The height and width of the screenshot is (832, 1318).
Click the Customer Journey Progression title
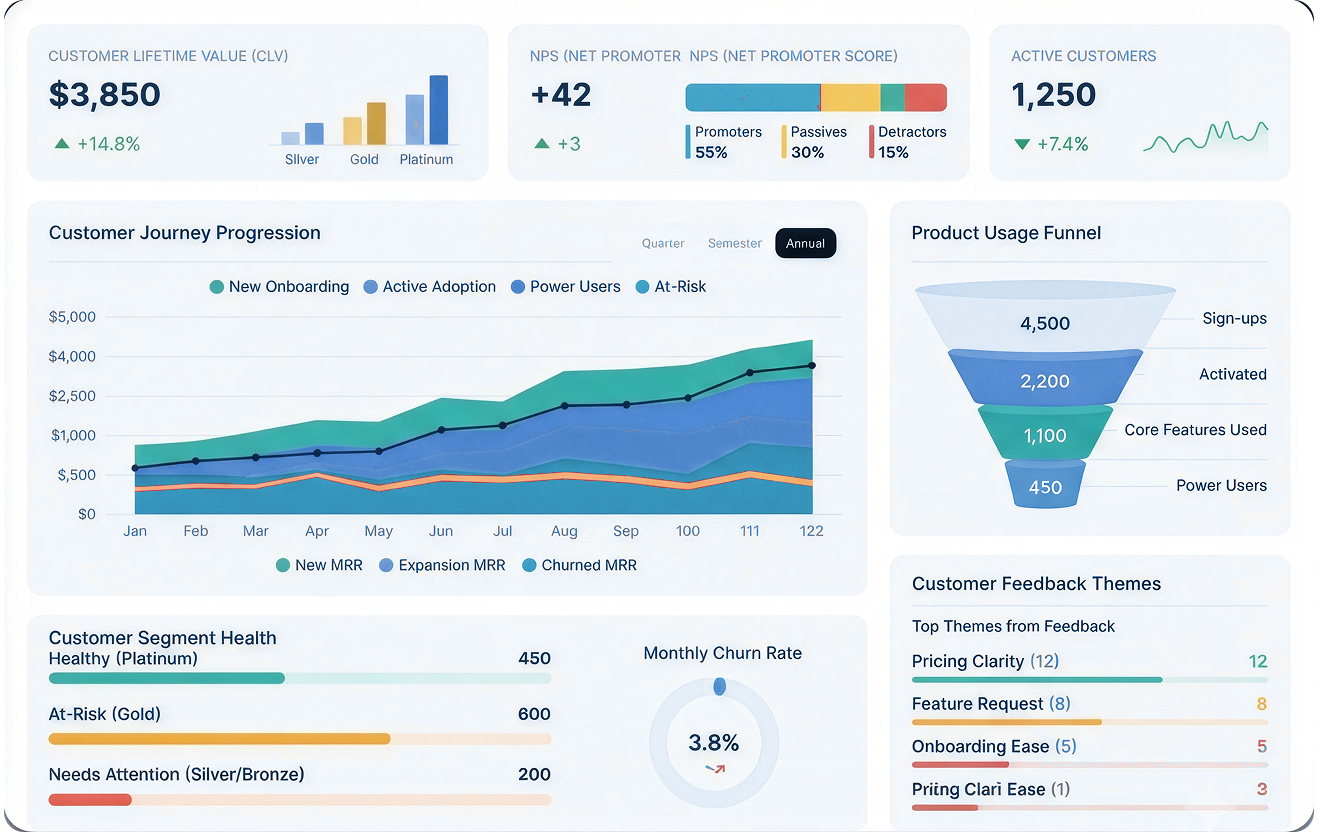pyautogui.click(x=185, y=233)
